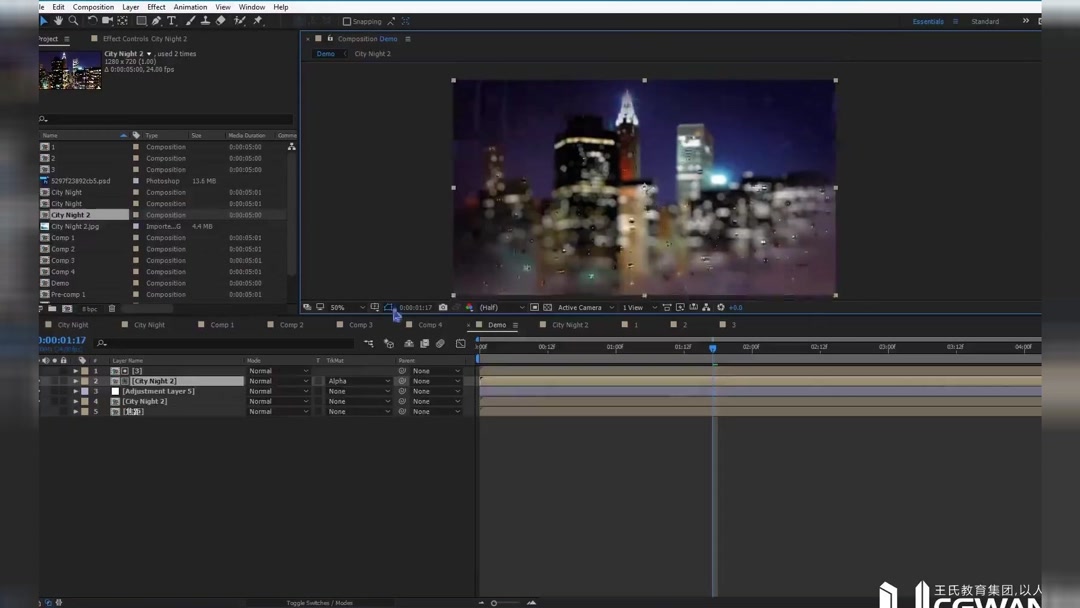Viewport: 1080px width, 608px height.
Task: Take a snapshot with the camera icon
Action: click(443, 308)
